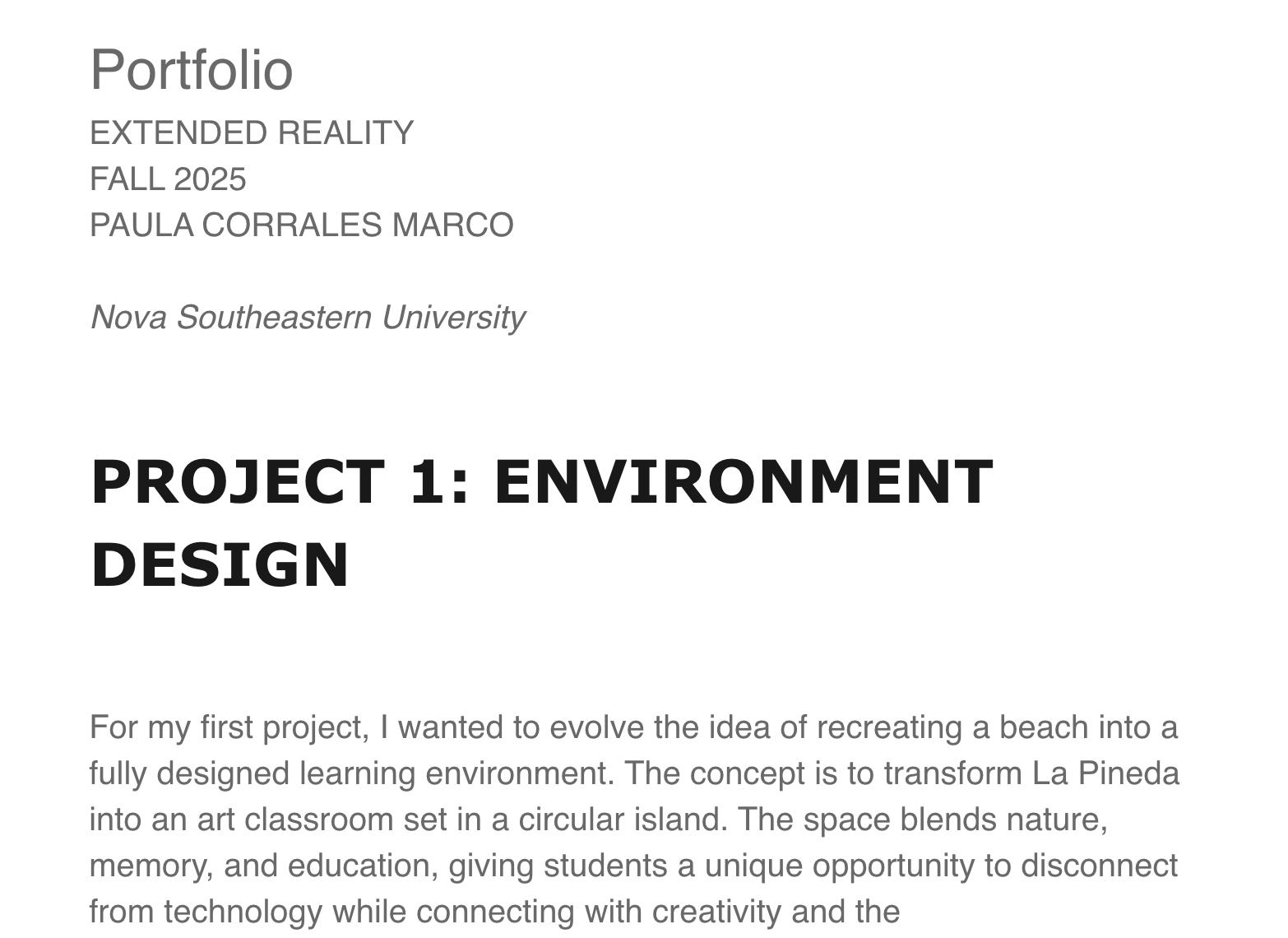Screen dimensions: 1288x938
Task: Click the Portfolio title text
Action: pyautogui.click(x=191, y=70)
